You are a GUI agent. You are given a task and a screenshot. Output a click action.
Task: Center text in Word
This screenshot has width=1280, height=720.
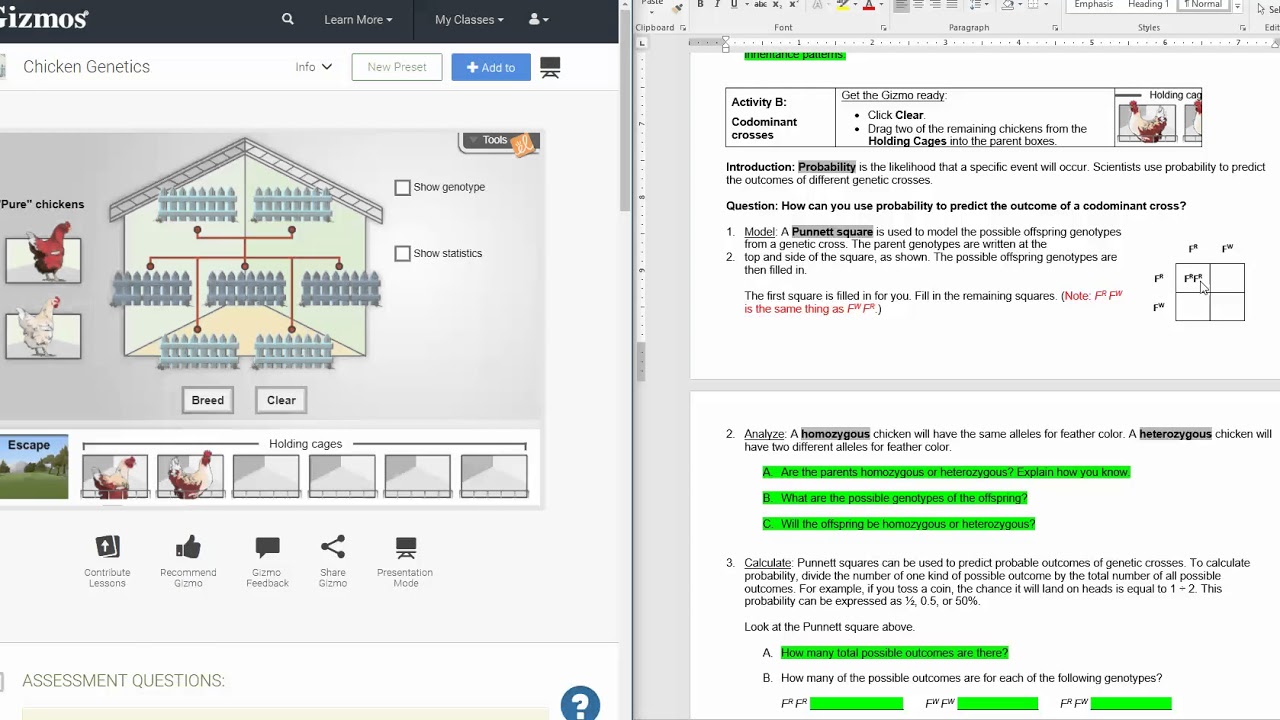click(918, 4)
